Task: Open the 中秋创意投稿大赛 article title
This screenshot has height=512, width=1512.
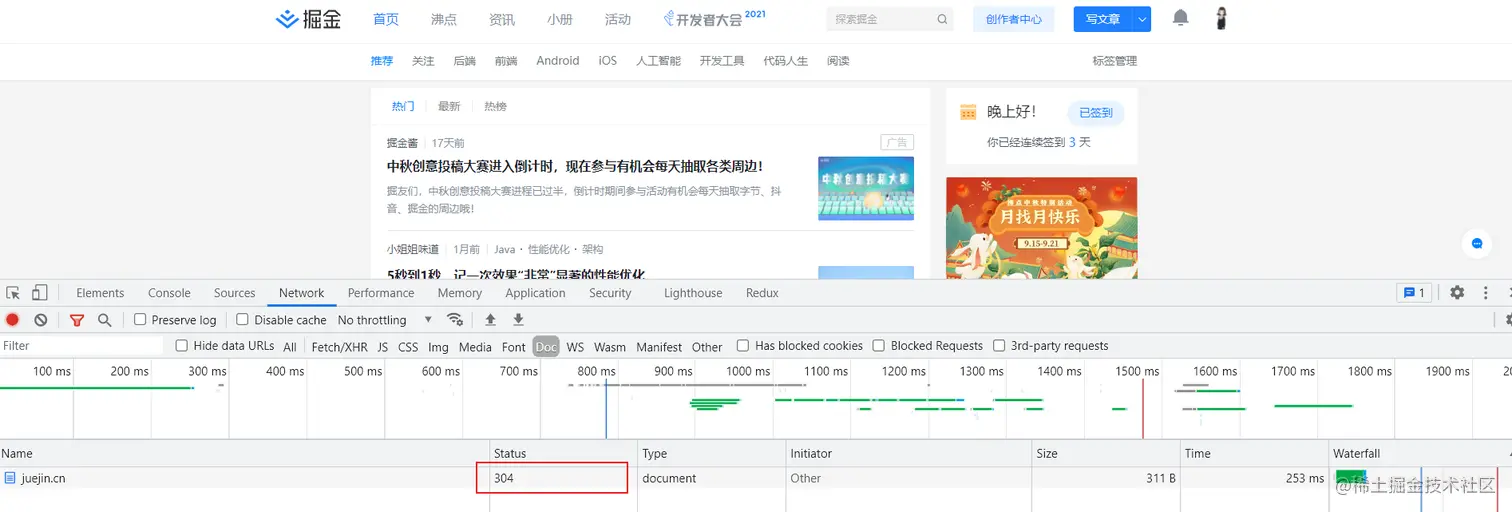Action: pyautogui.click(x=575, y=166)
